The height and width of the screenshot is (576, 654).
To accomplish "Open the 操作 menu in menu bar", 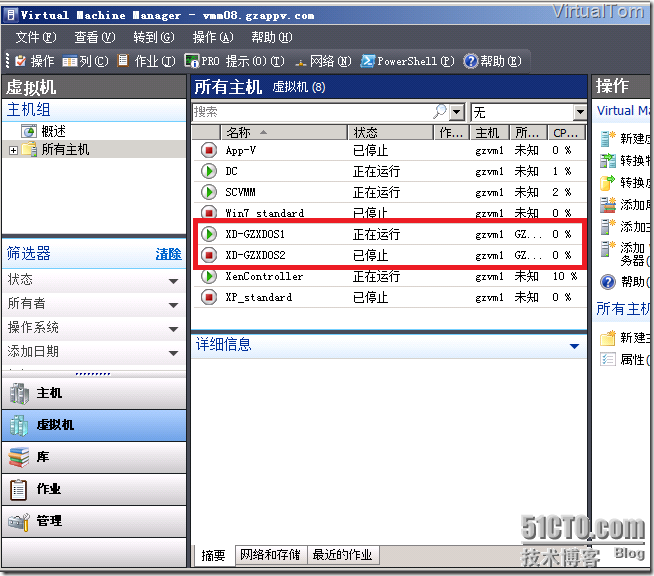I will click(x=213, y=38).
